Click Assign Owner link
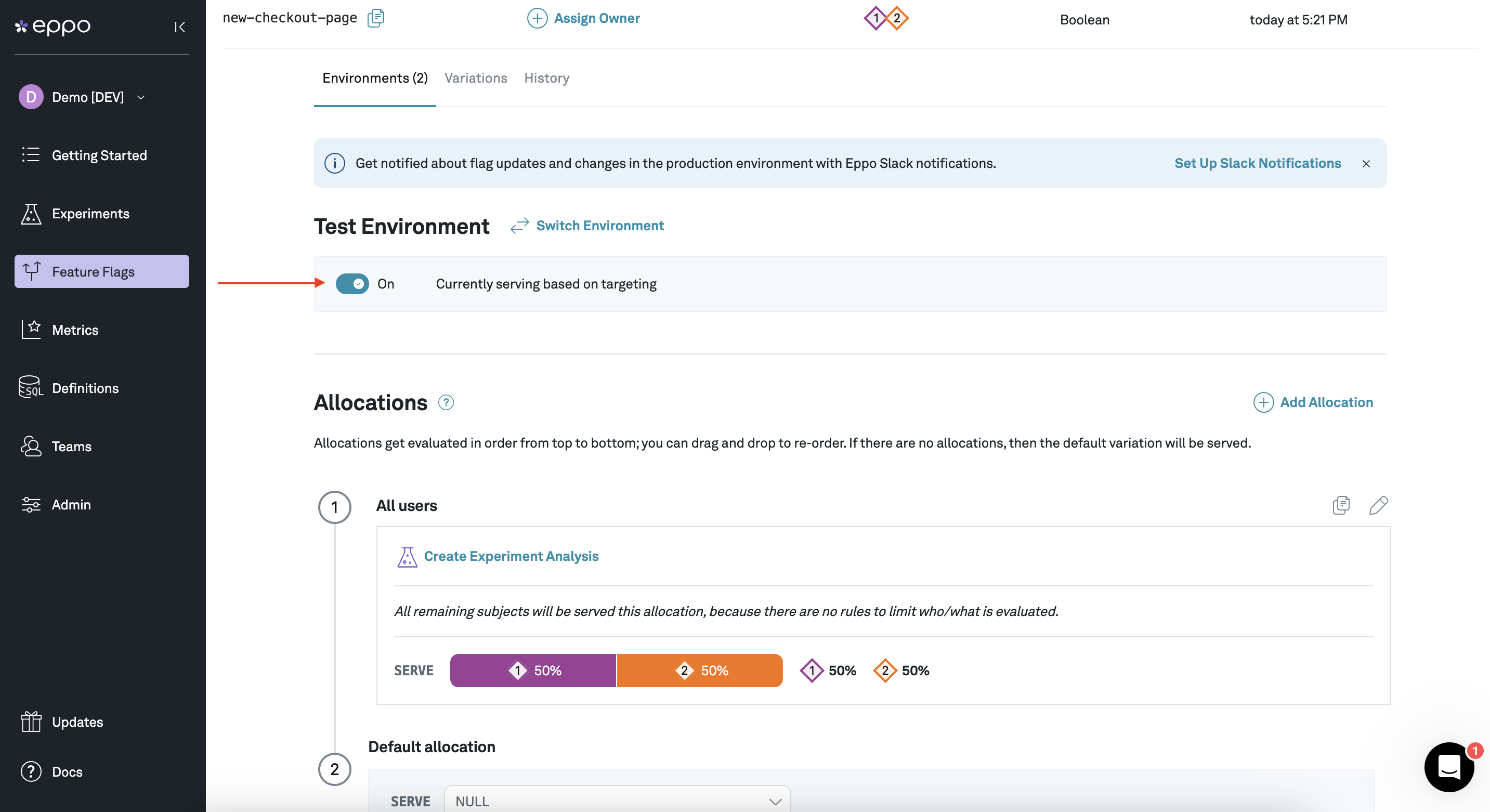This screenshot has height=812, width=1490. point(597,19)
